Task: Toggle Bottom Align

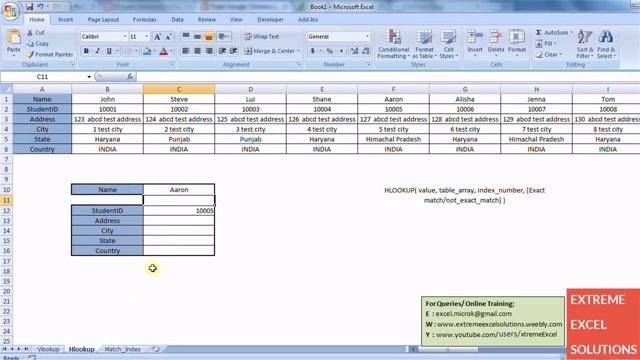Action: [209, 37]
